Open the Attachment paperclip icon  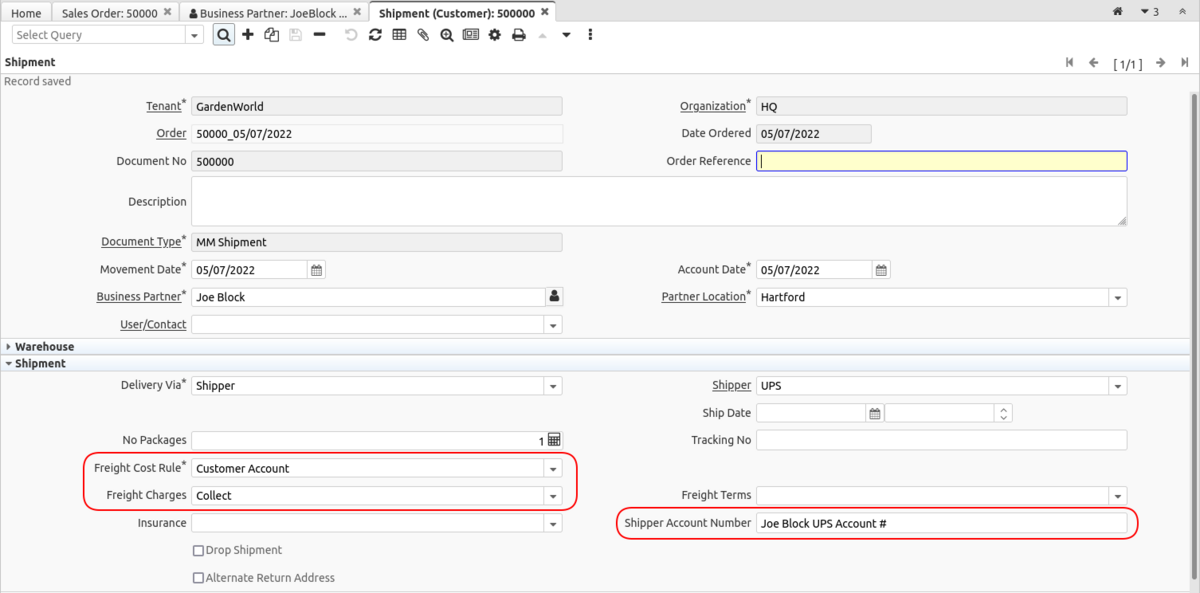pyautogui.click(x=423, y=35)
